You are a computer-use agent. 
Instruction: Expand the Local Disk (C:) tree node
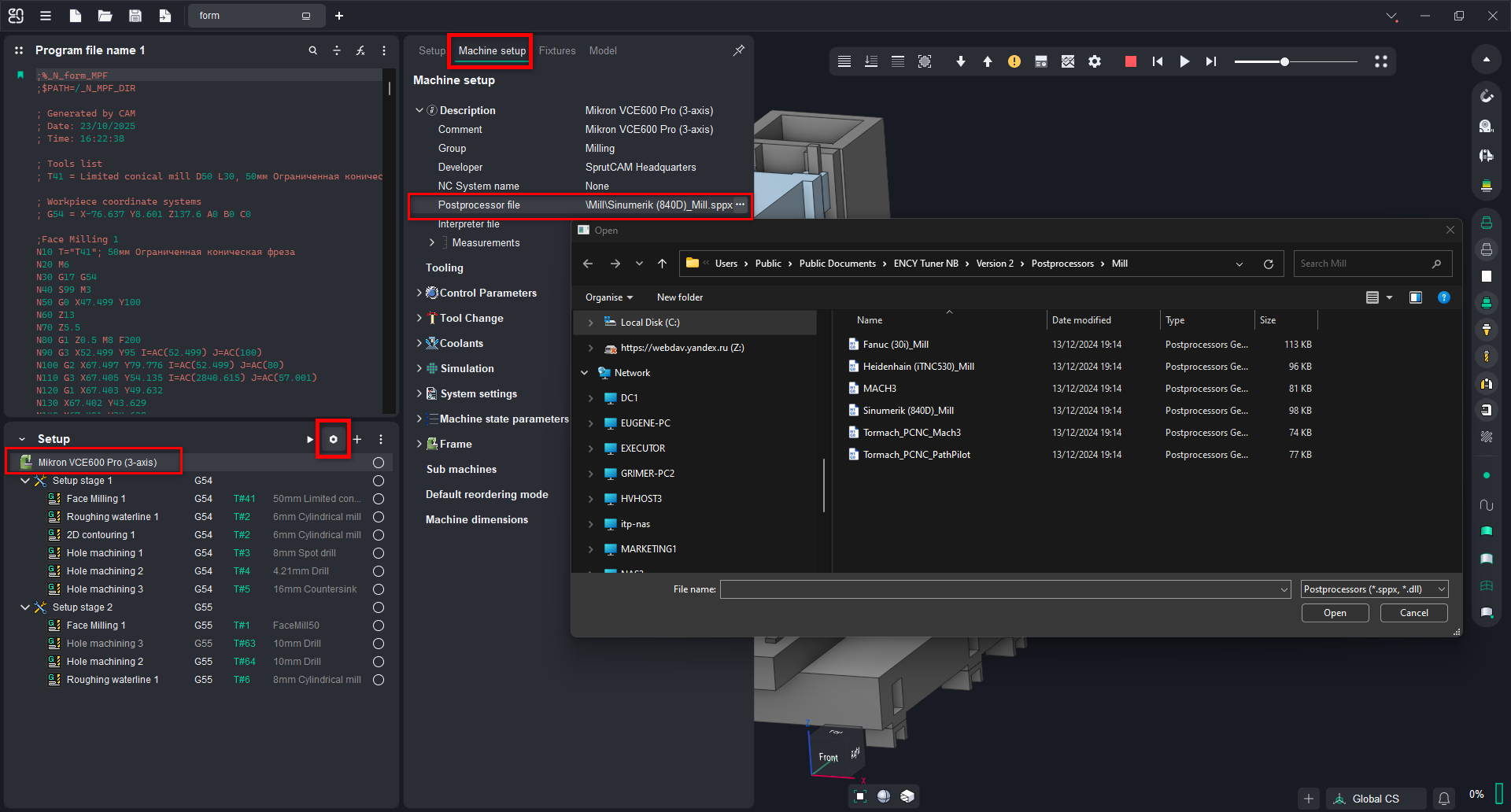point(590,323)
